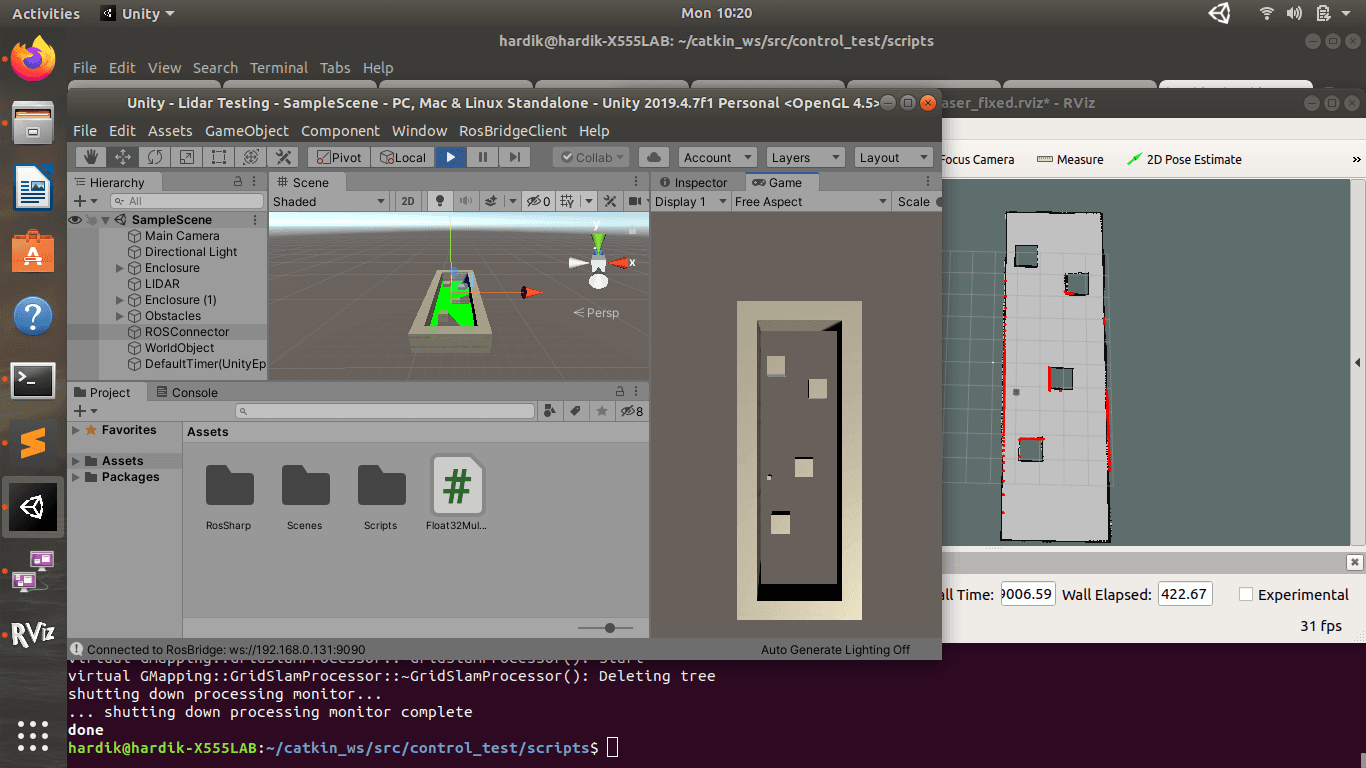1366x768 pixels.
Task: Open scene camera settings icon
Action: [x=633, y=201]
